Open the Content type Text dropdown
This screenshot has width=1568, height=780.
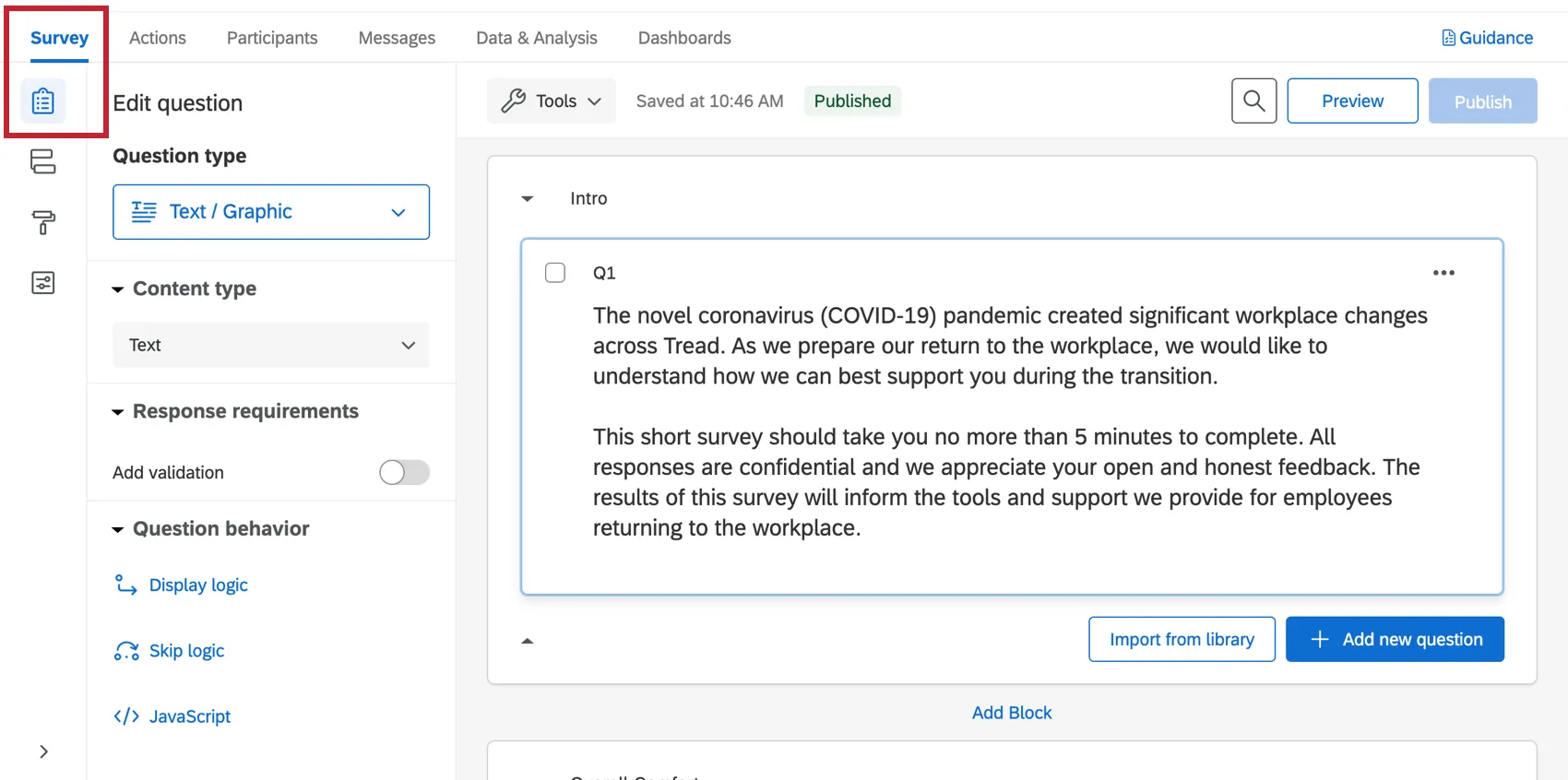pos(271,345)
